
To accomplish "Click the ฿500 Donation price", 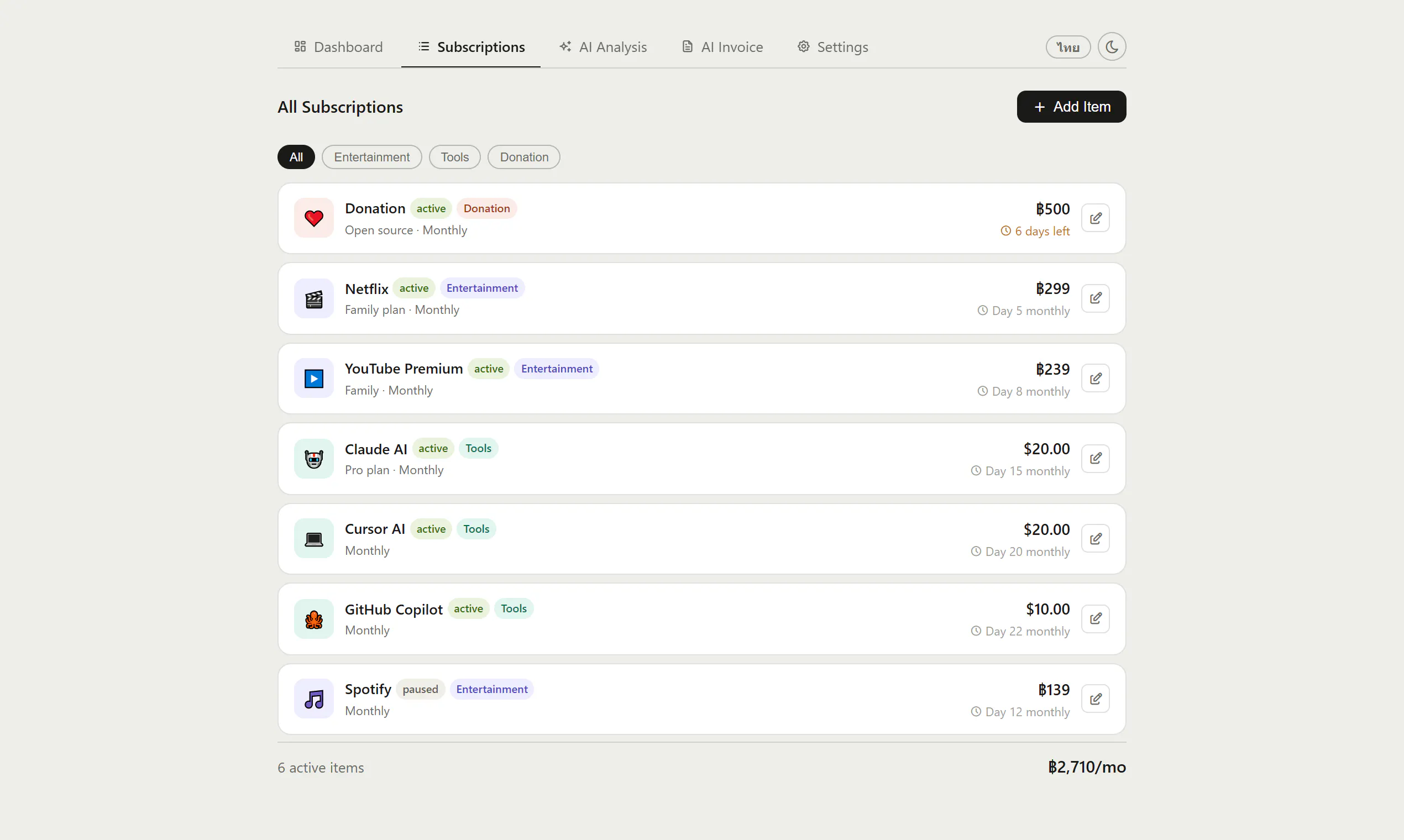I will 1052,209.
